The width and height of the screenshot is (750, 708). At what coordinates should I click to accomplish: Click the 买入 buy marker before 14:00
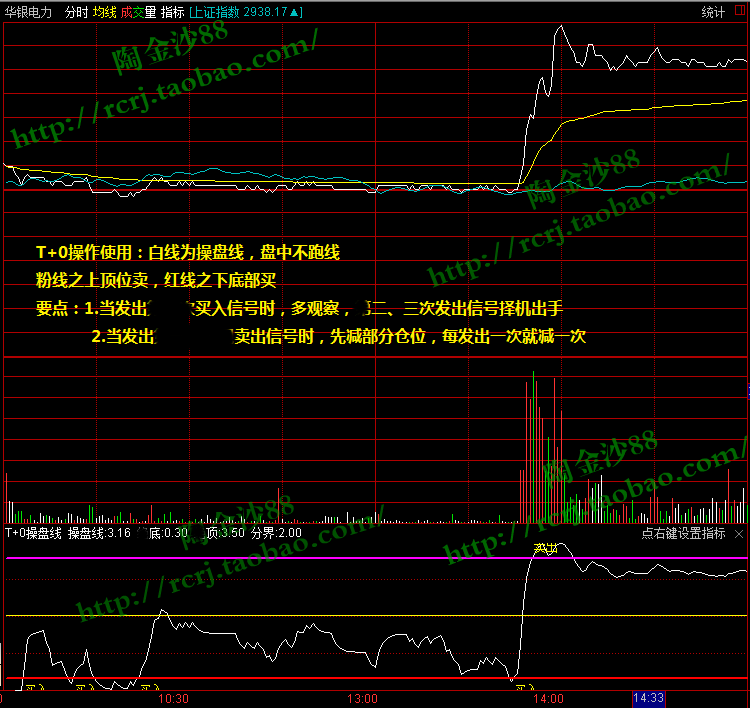point(521,686)
